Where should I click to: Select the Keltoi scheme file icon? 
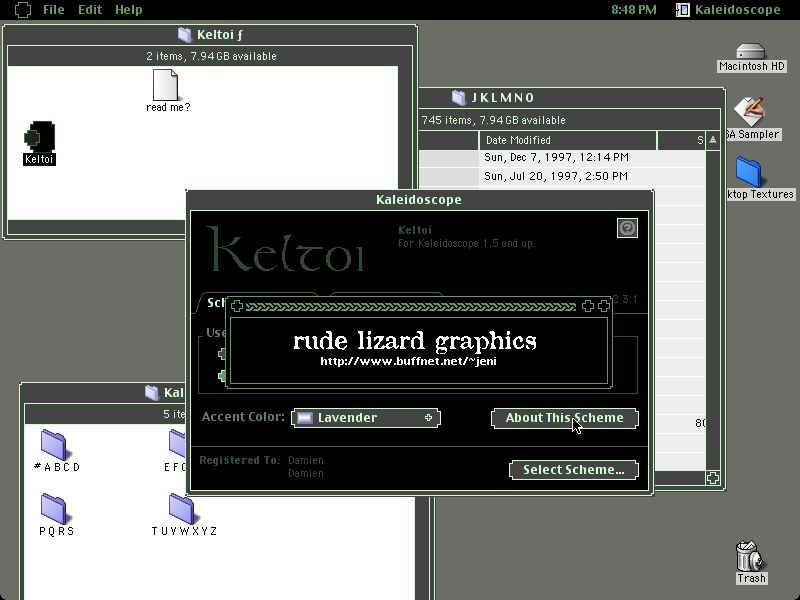pyautogui.click(x=39, y=137)
